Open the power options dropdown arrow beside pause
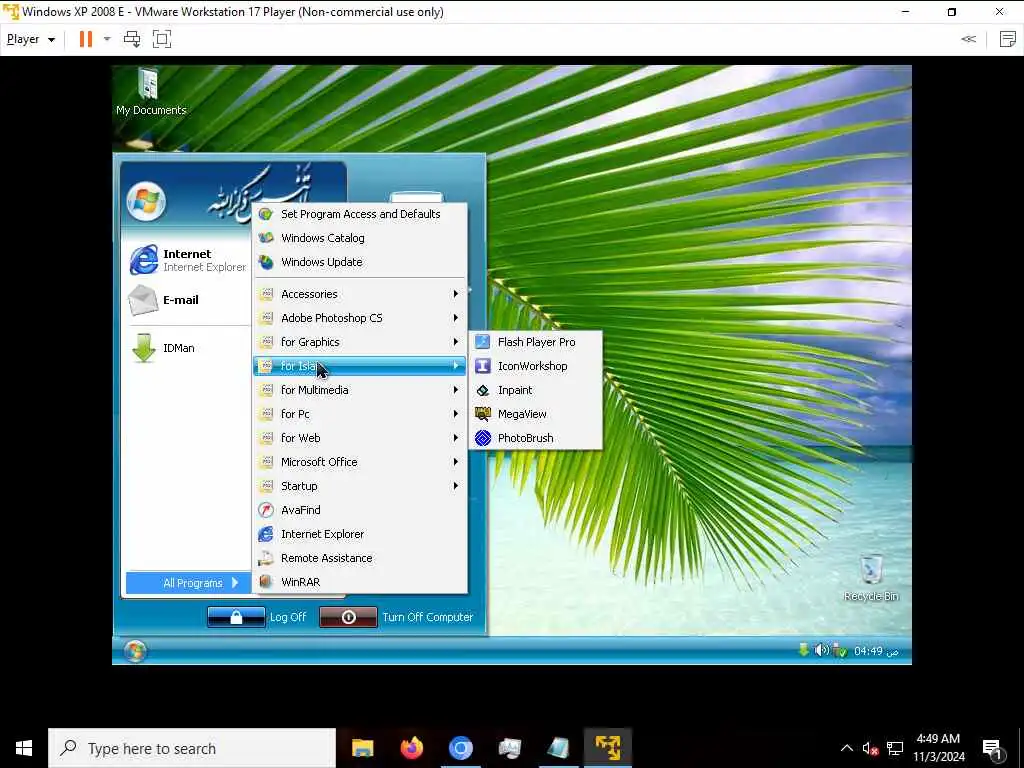This screenshot has width=1024, height=768. 107,39
